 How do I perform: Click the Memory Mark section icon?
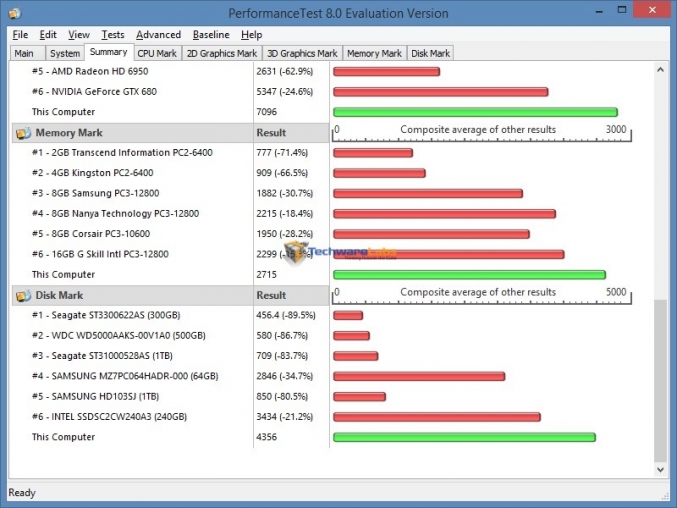click(x=23, y=133)
